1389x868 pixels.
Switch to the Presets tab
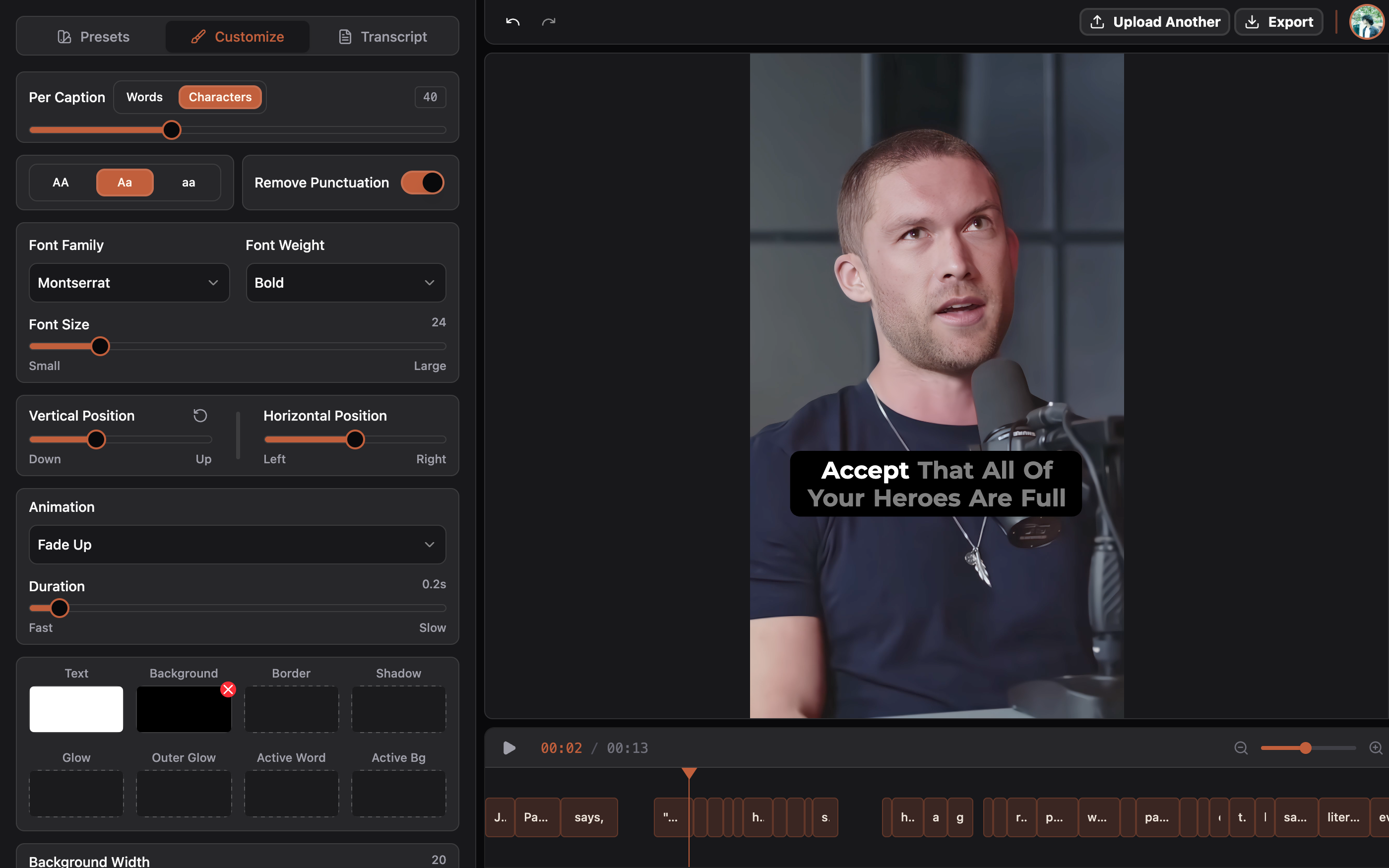pyautogui.click(x=94, y=37)
